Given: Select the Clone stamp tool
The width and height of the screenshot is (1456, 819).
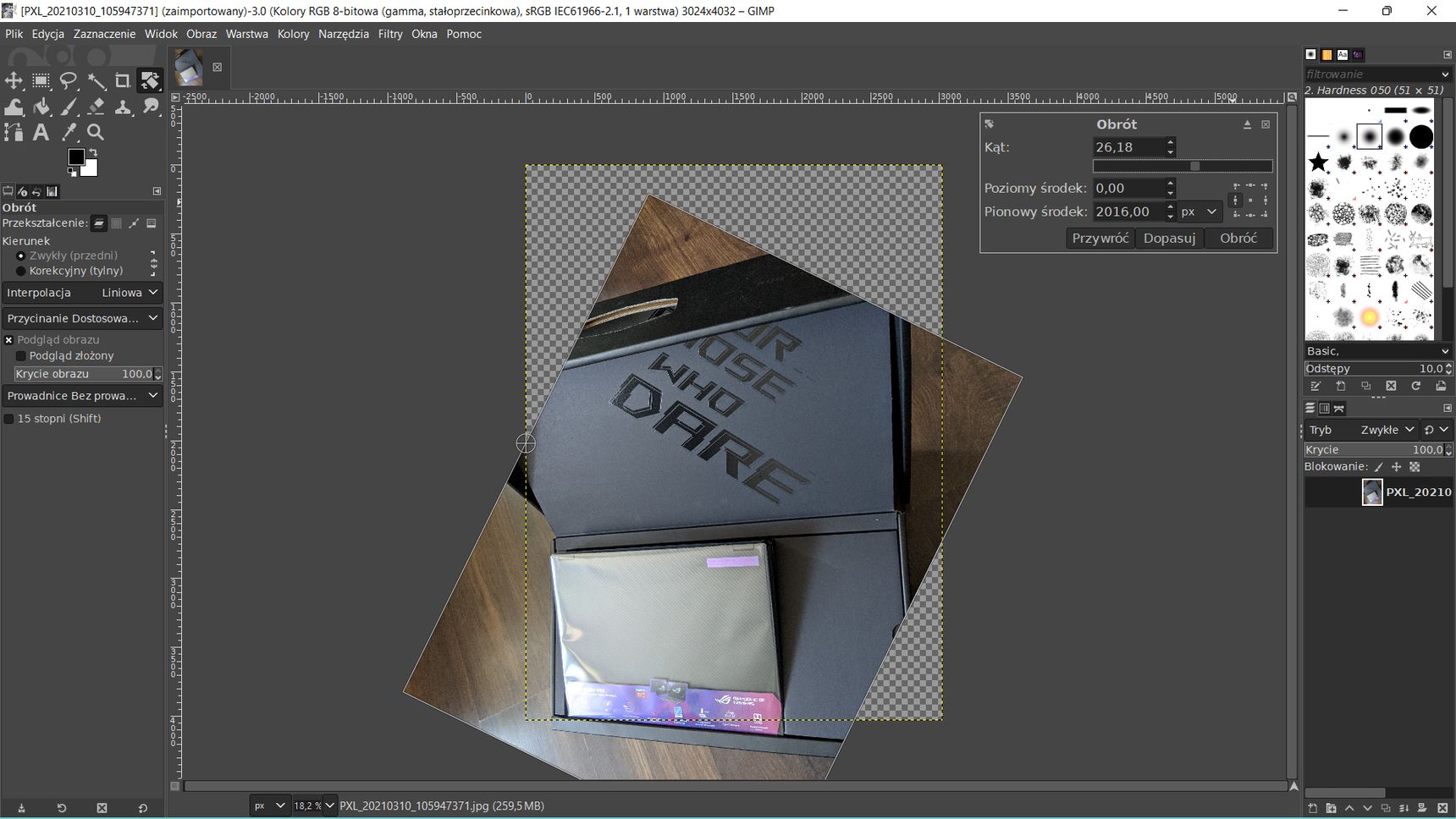Looking at the screenshot, I should tap(123, 107).
